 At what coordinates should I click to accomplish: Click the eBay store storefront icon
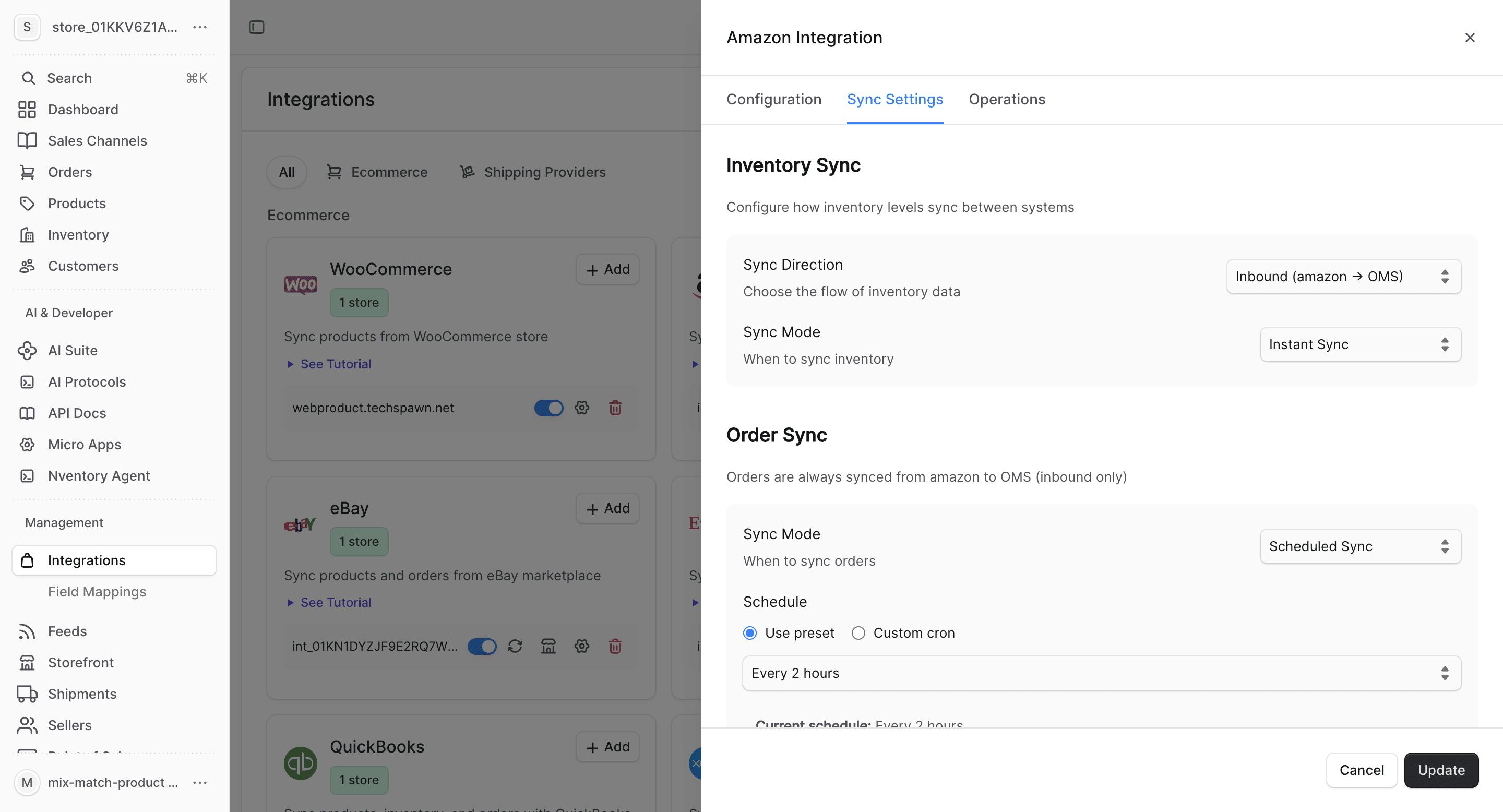[x=548, y=647]
